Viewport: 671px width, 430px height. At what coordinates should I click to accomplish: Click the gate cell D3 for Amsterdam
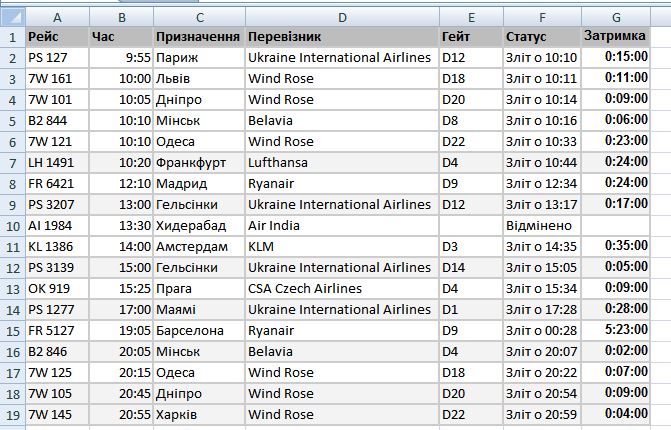coord(471,246)
